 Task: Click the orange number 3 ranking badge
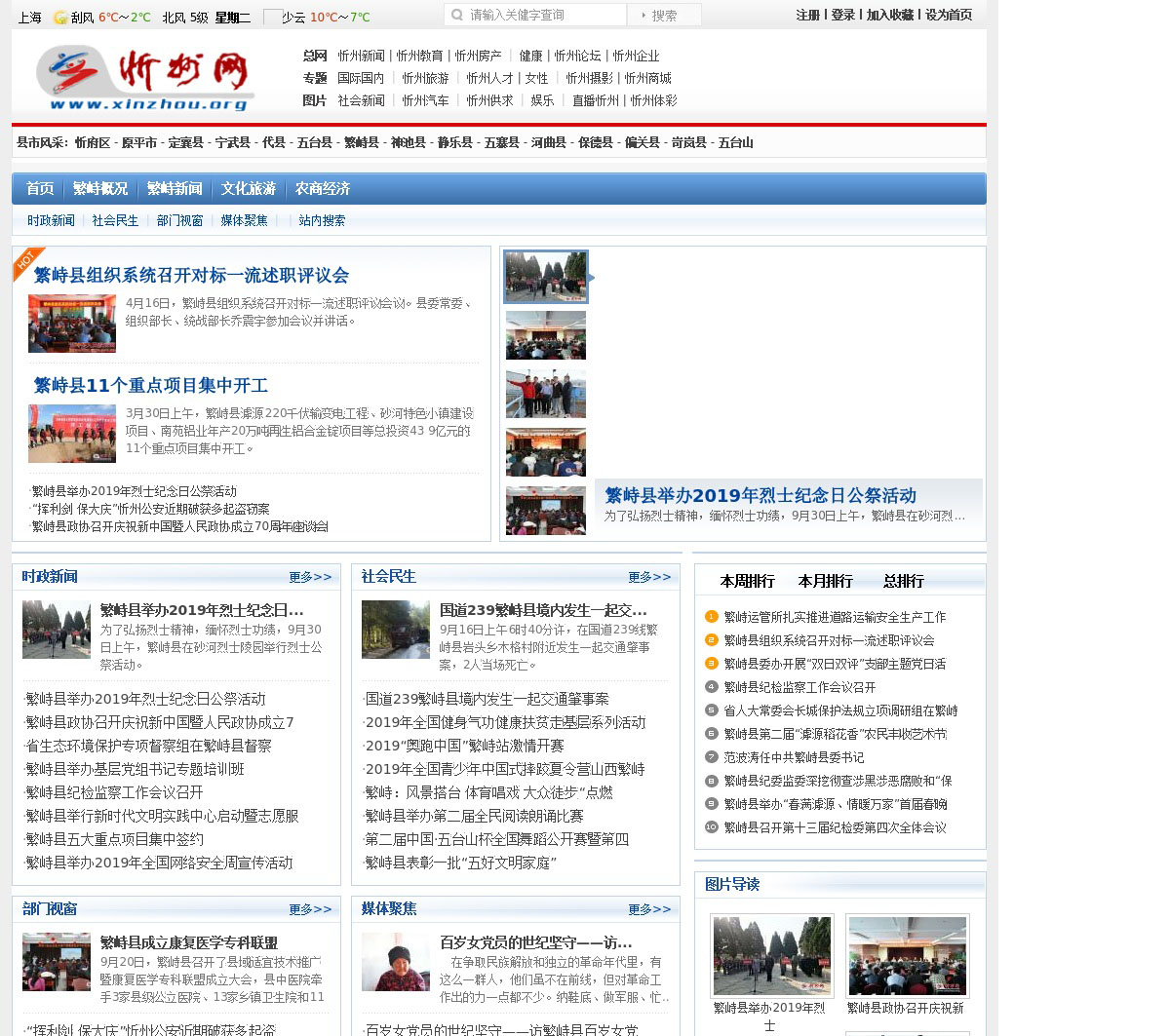coord(711,664)
